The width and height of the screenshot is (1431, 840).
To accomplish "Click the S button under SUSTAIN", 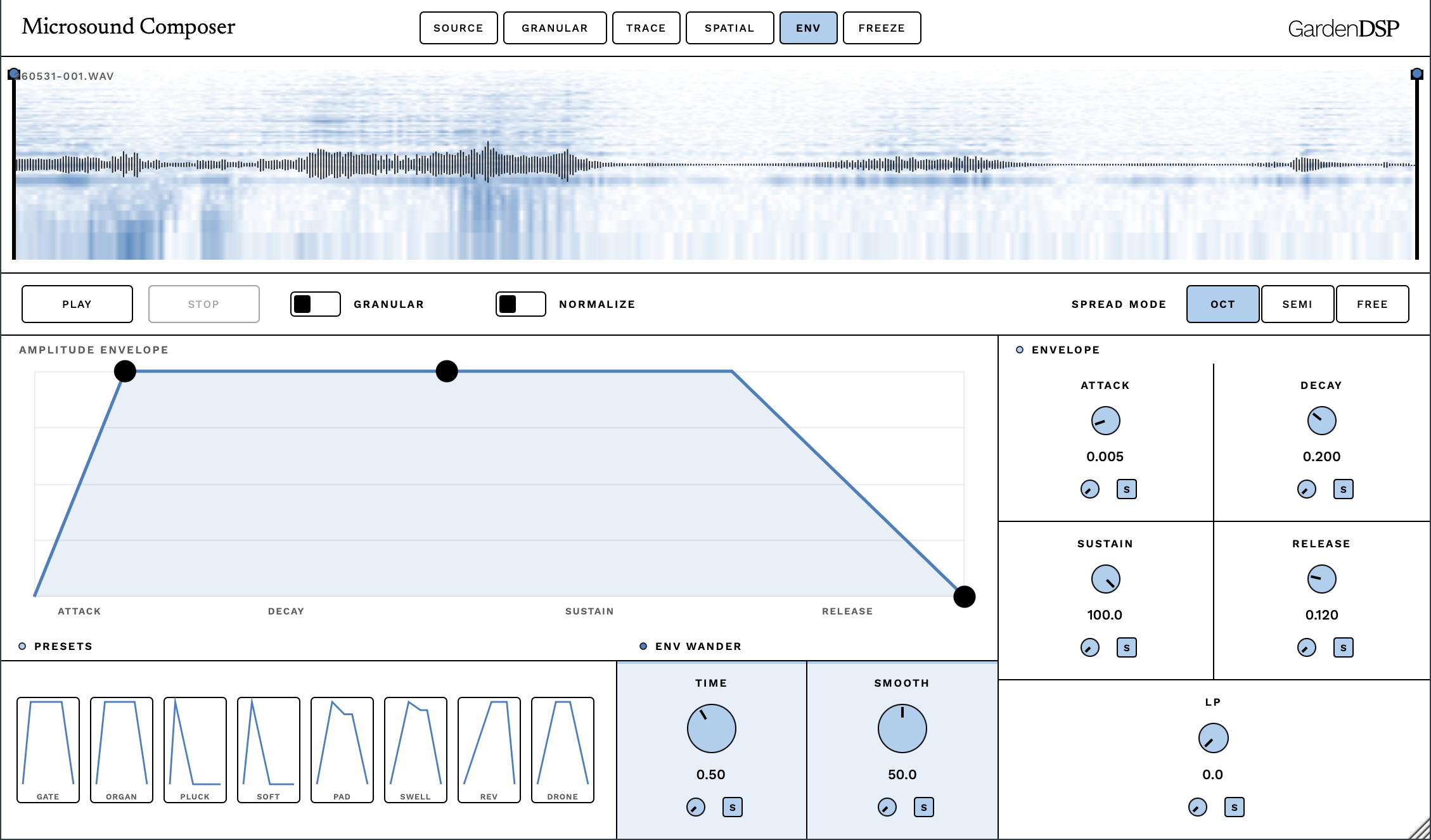I will 1127,647.
